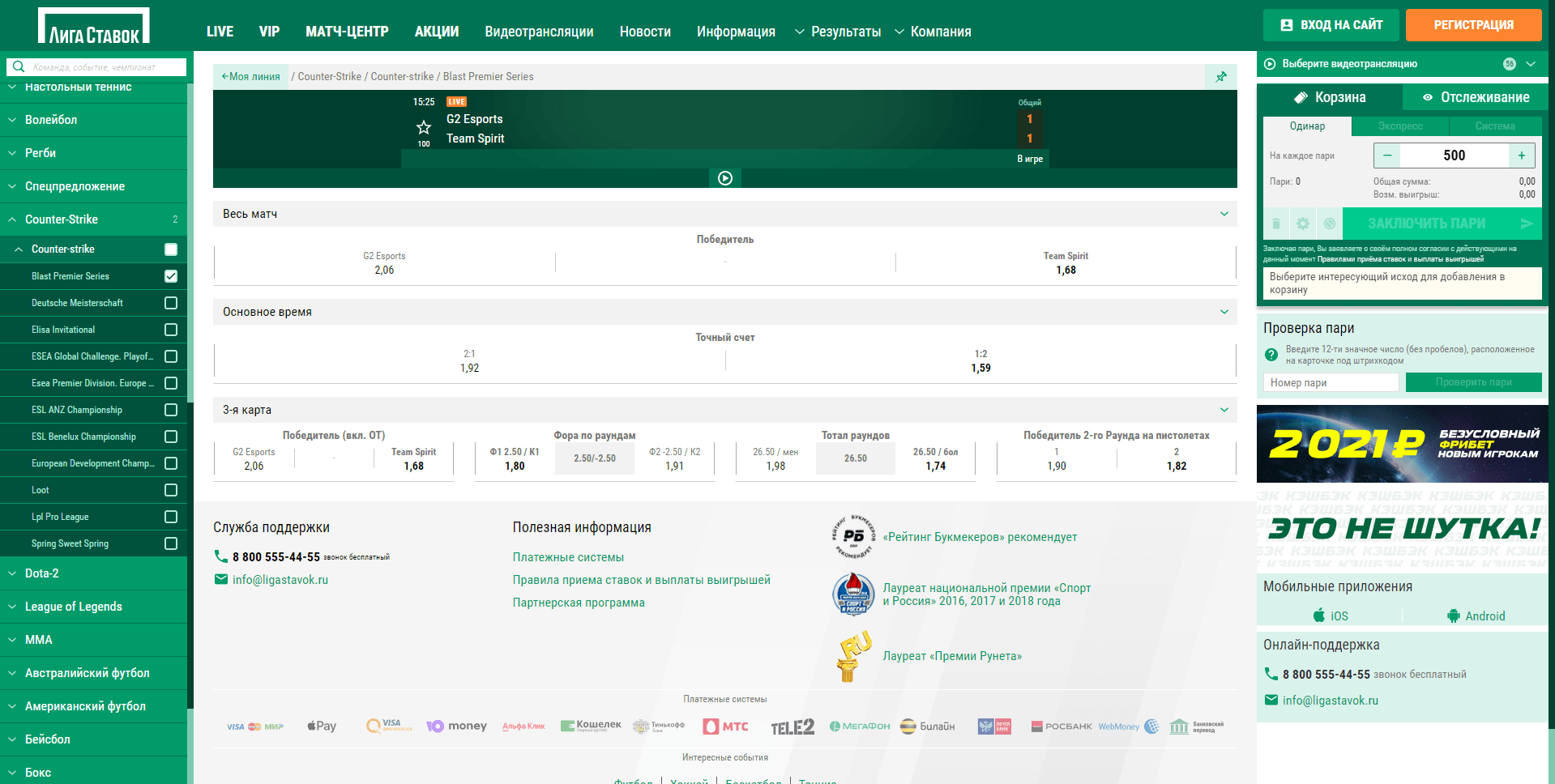
Task: Switch to Отслеживание tab
Action: pyautogui.click(x=1476, y=97)
